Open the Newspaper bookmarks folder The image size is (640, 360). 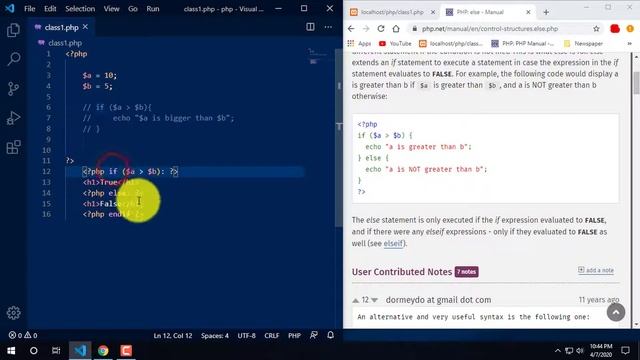point(583,43)
